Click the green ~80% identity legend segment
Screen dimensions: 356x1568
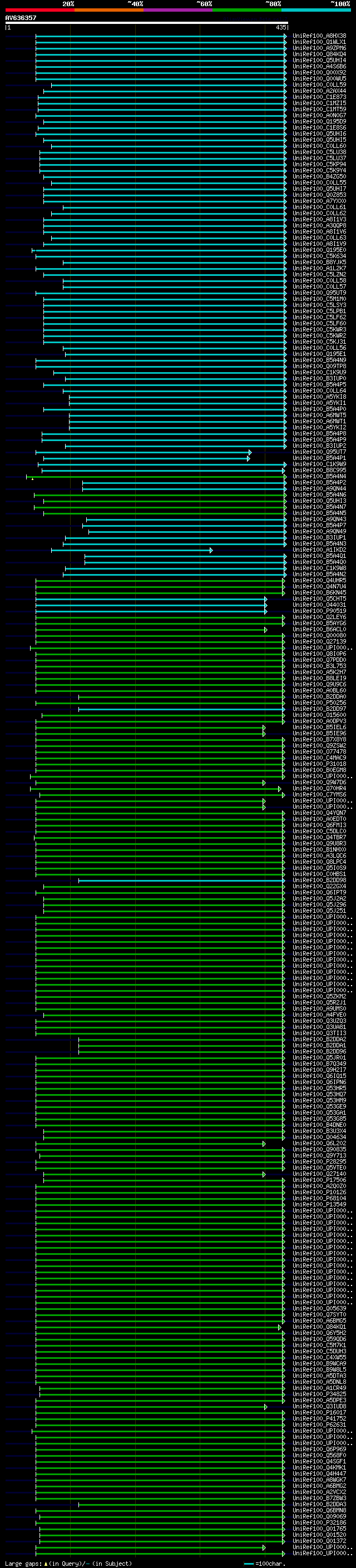click(x=247, y=10)
